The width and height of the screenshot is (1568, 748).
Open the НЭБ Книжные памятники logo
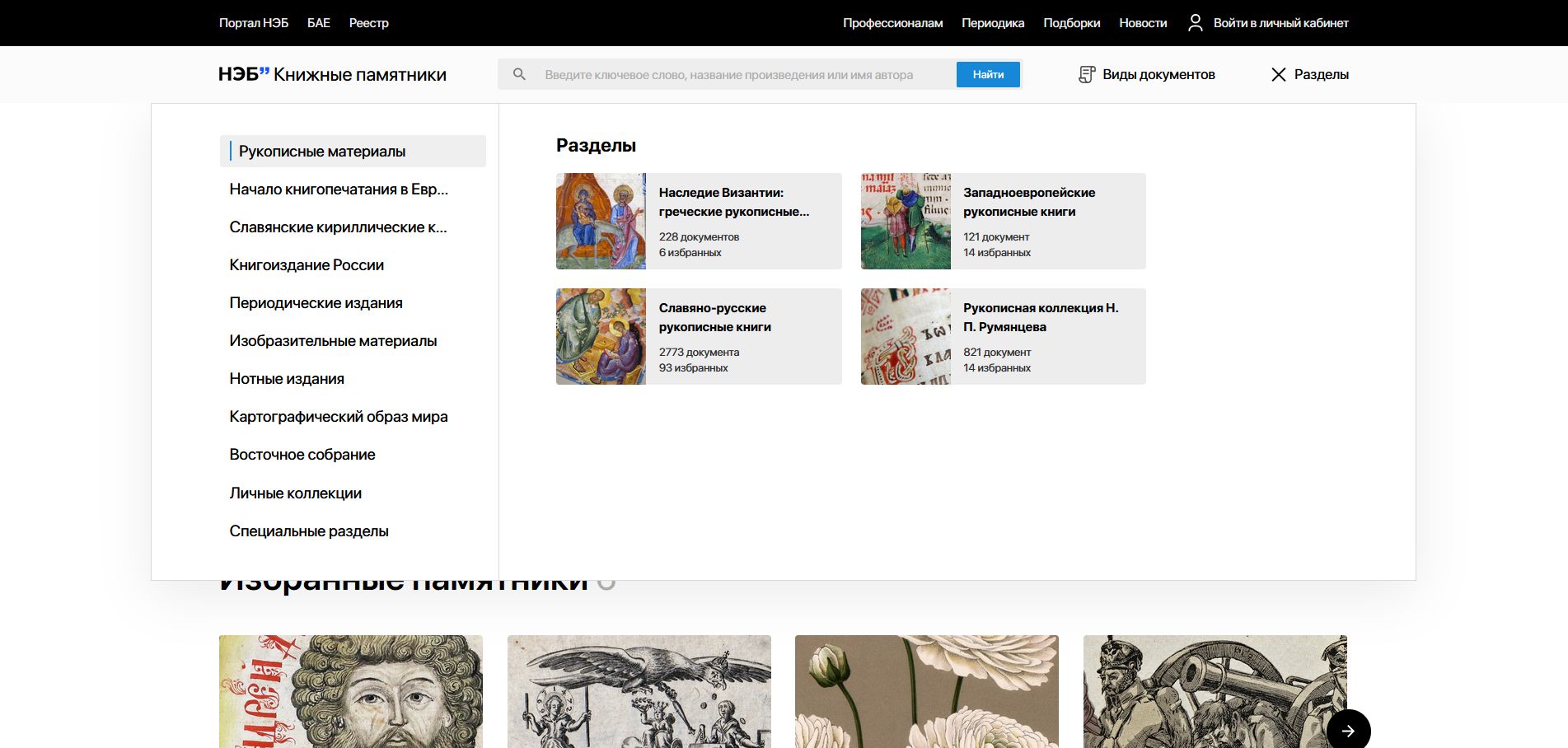[x=332, y=74]
